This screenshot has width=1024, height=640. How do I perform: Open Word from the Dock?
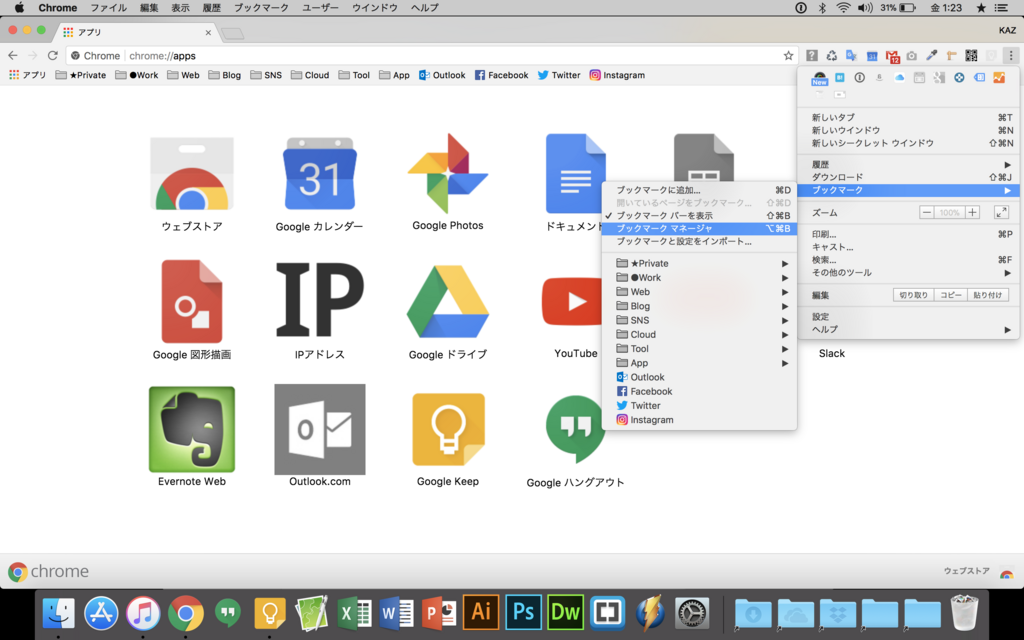396,613
